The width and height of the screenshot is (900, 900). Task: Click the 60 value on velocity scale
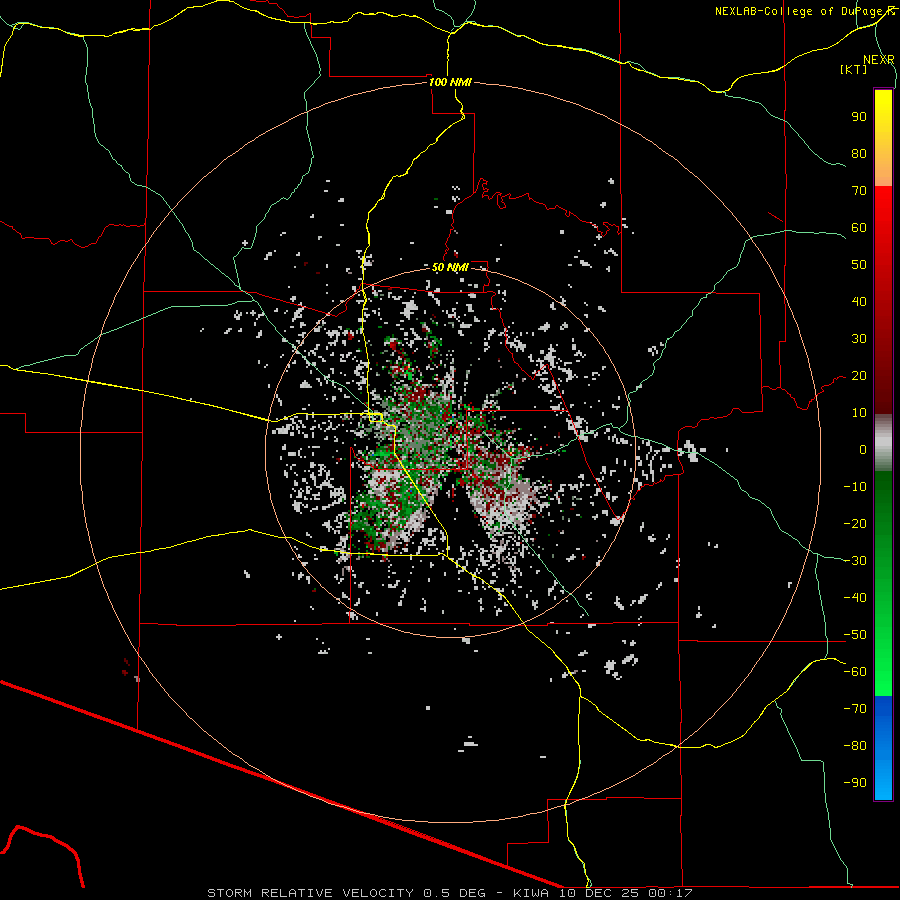859,228
